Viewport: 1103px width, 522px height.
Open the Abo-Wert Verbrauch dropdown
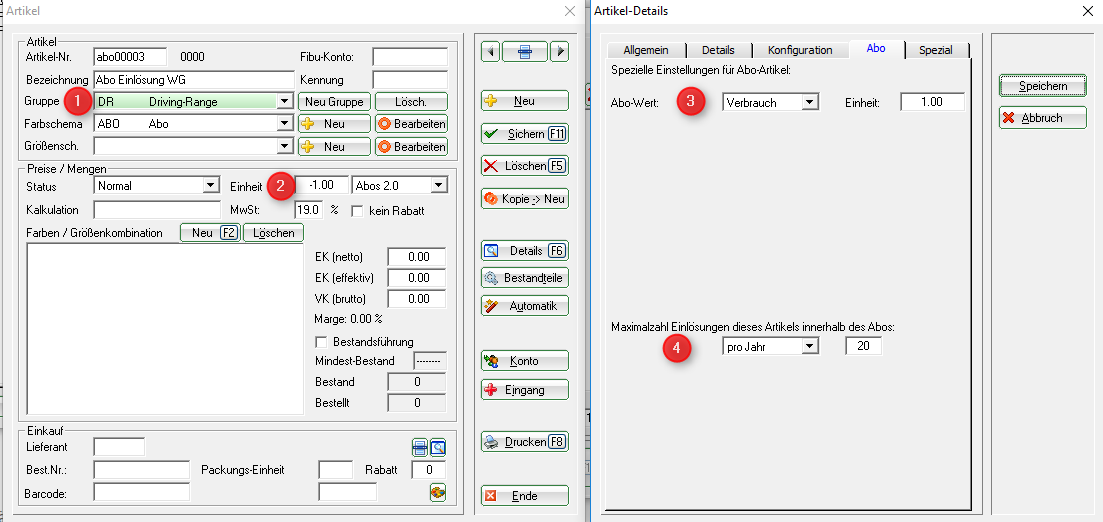pos(809,102)
